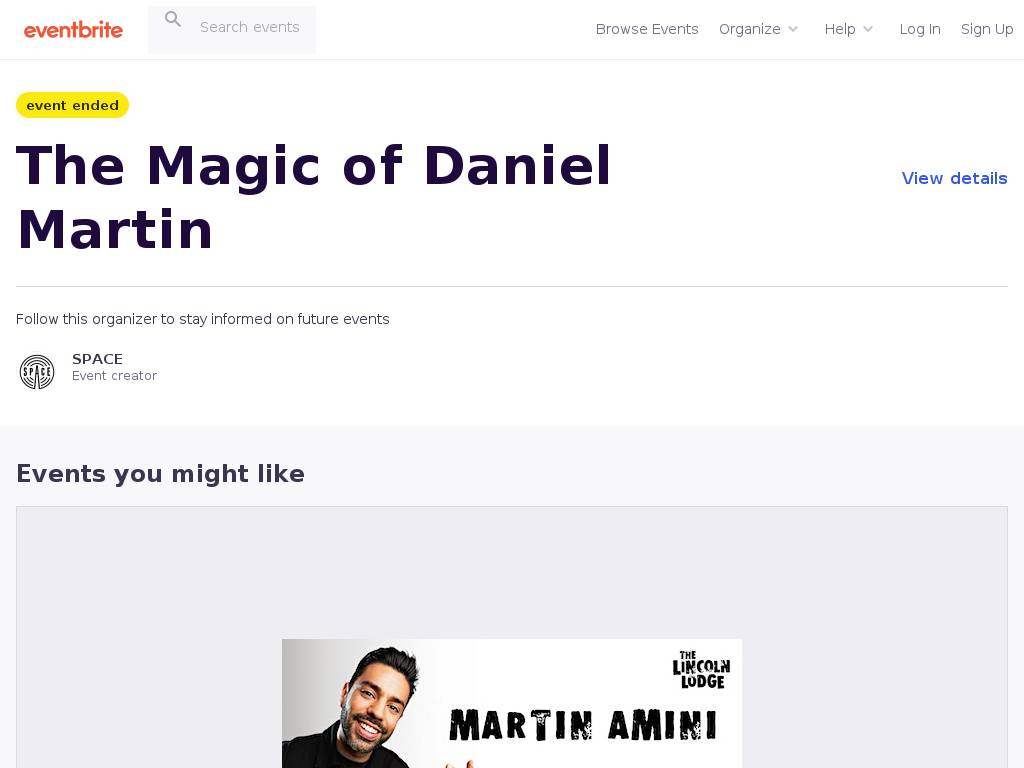The height and width of the screenshot is (768, 1024).
Task: Click the Event creator label
Action: point(114,376)
